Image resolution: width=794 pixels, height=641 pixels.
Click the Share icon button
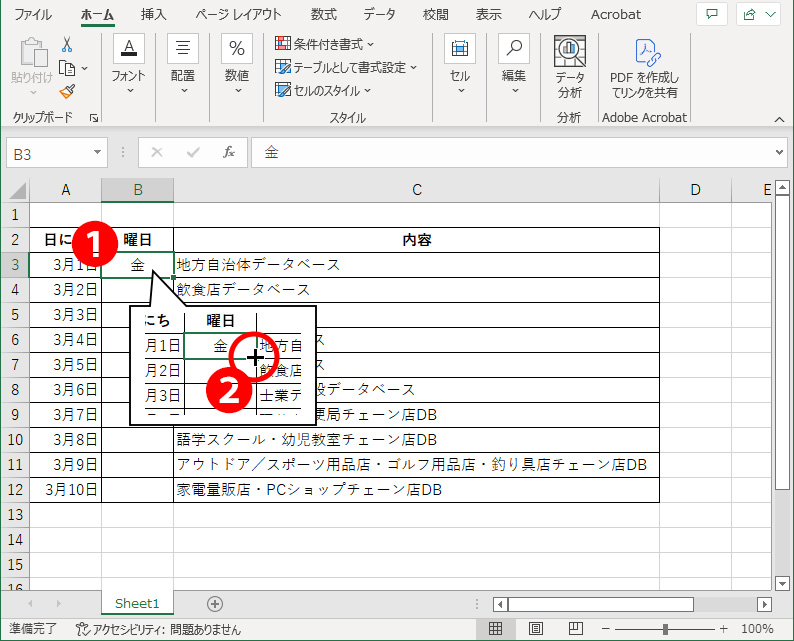point(750,14)
